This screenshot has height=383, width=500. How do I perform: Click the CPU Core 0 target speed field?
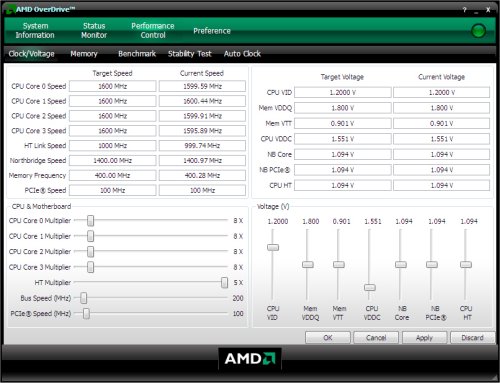coord(112,86)
